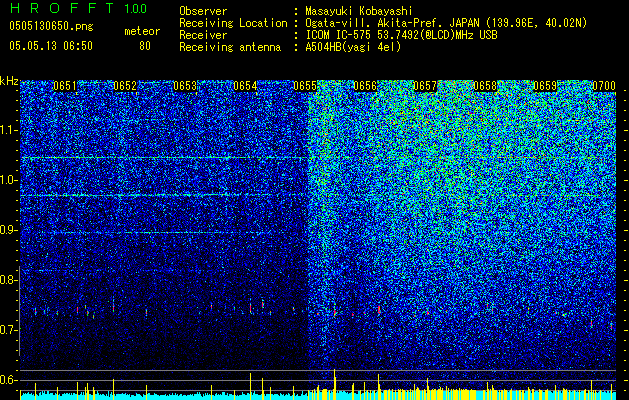629x400 pixels.
Task: Click the Observer label text
Action: pos(203,12)
